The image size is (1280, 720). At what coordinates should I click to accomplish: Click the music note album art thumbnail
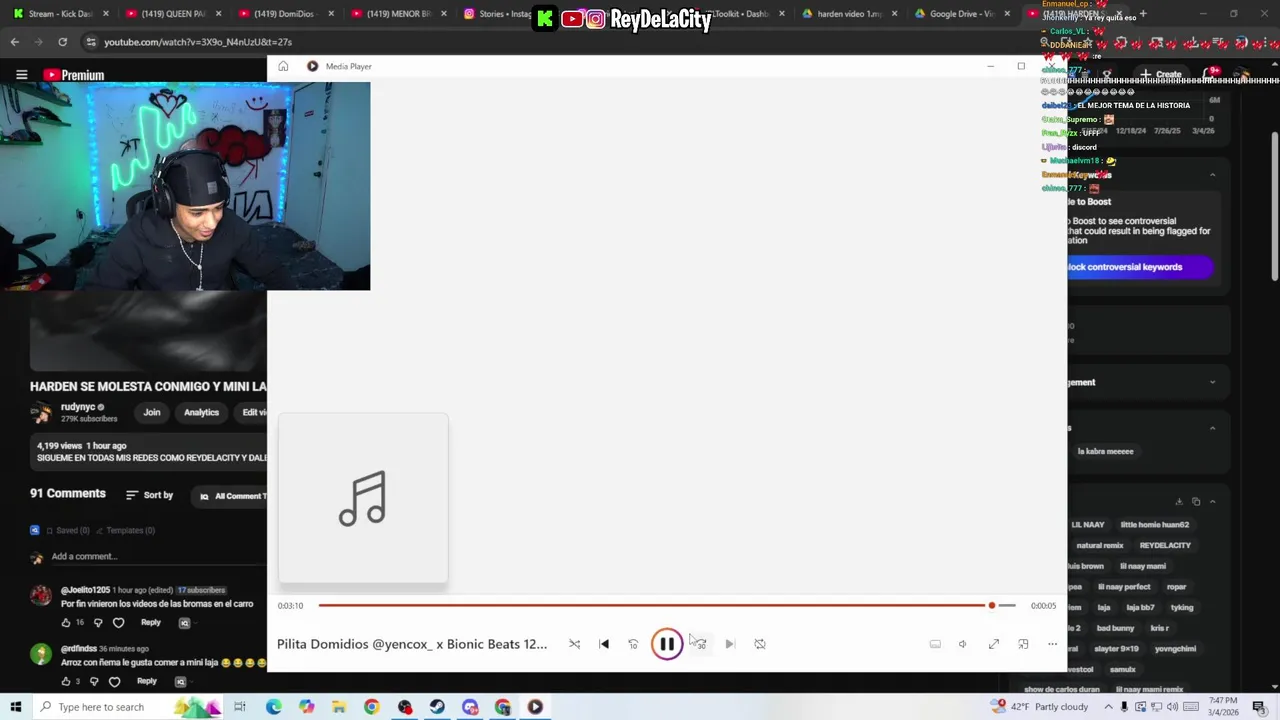coord(363,498)
